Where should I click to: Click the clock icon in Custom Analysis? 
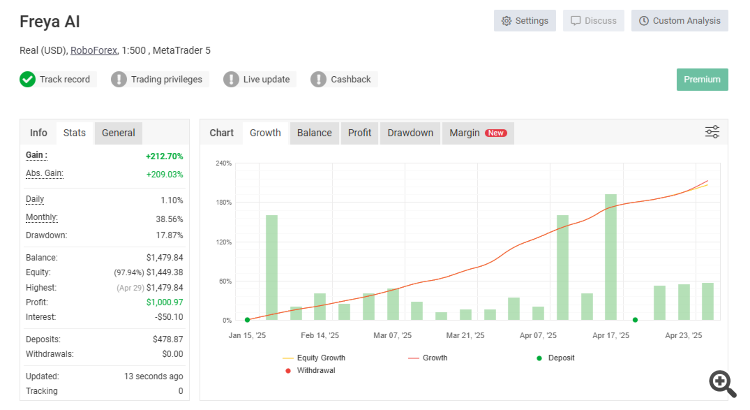click(644, 21)
